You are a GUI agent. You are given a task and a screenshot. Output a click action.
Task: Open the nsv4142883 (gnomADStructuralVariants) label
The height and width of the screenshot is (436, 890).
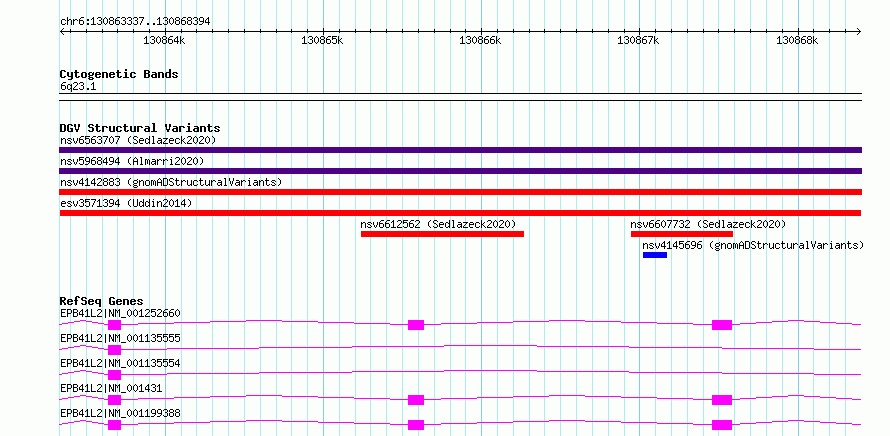click(x=171, y=182)
